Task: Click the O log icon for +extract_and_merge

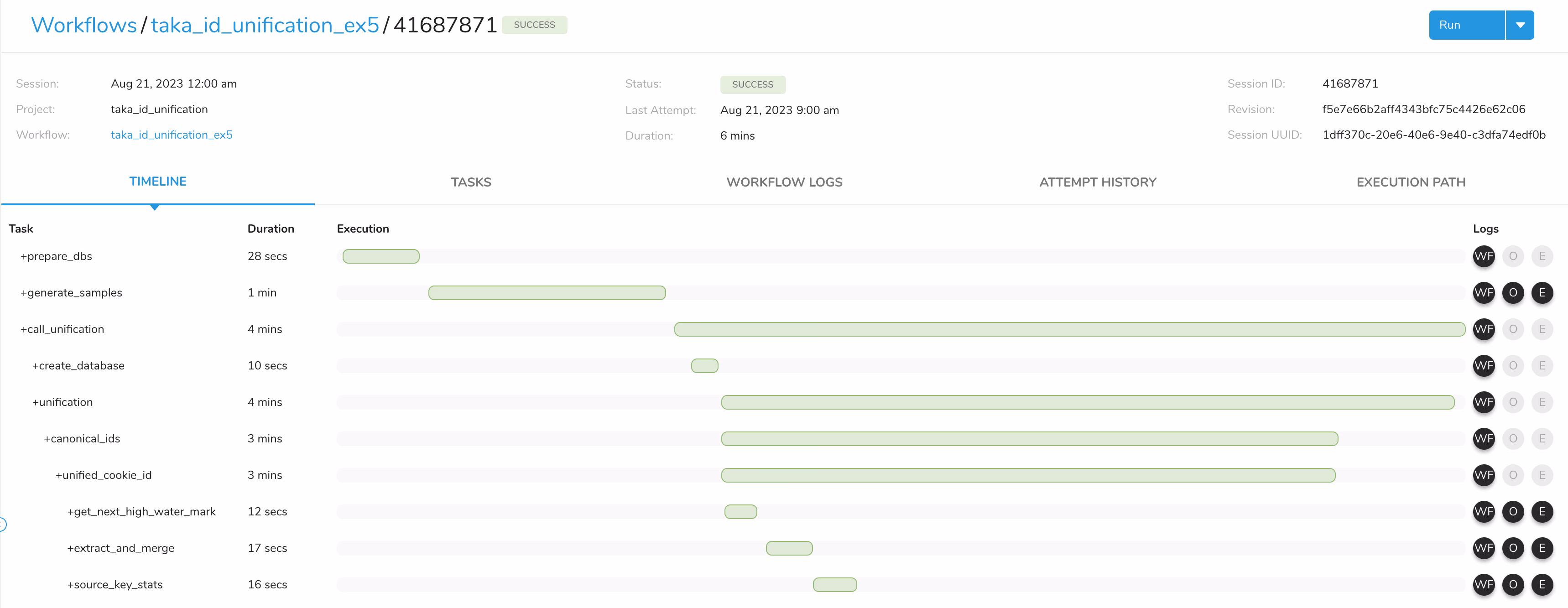Action: click(1514, 548)
